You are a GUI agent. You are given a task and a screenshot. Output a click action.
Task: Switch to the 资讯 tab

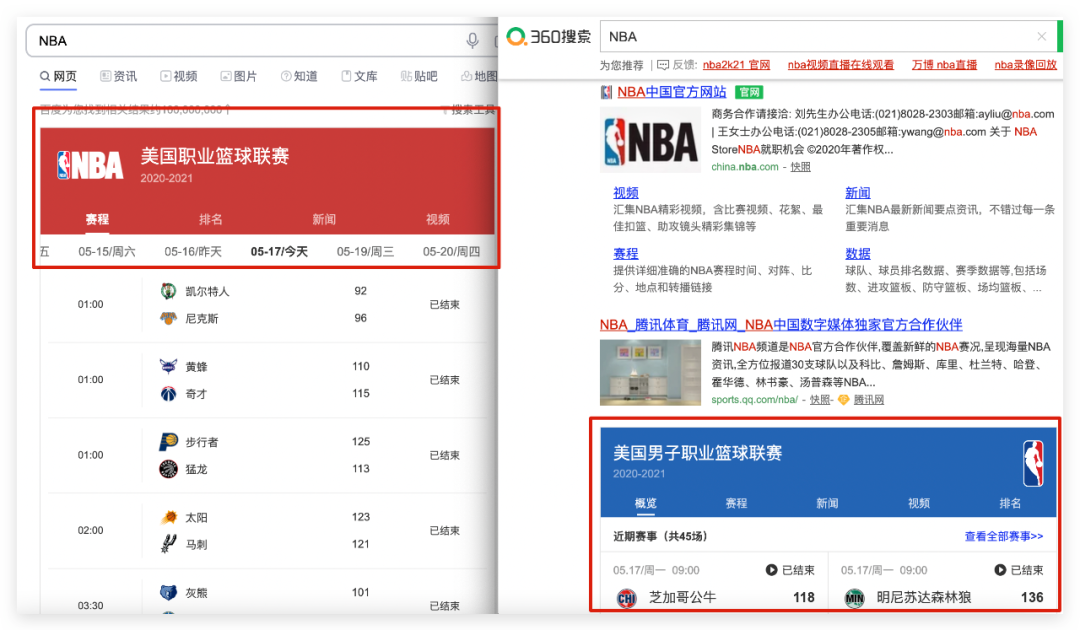[x=118, y=76]
